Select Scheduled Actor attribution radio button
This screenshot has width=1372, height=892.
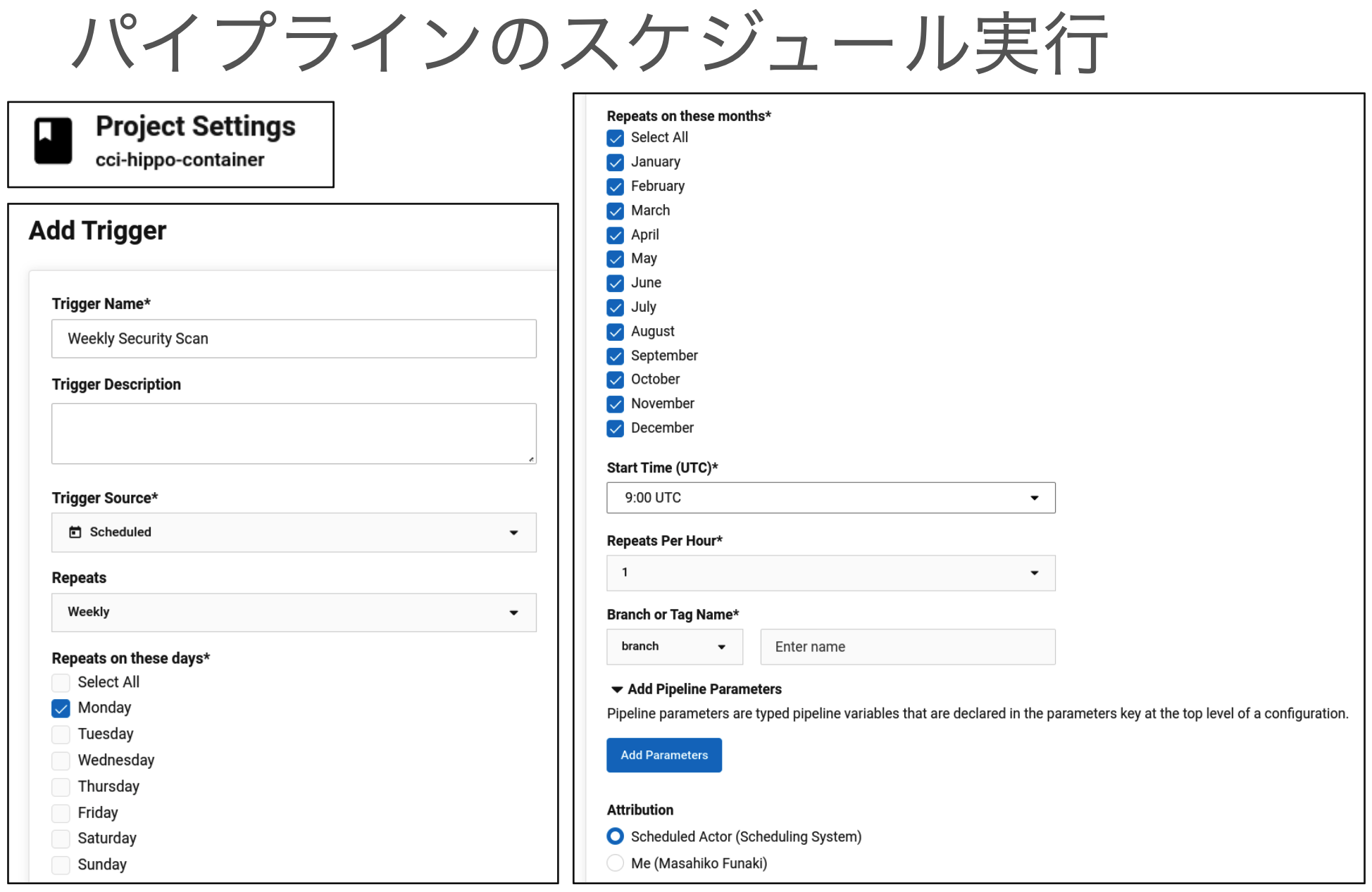pyautogui.click(x=615, y=836)
